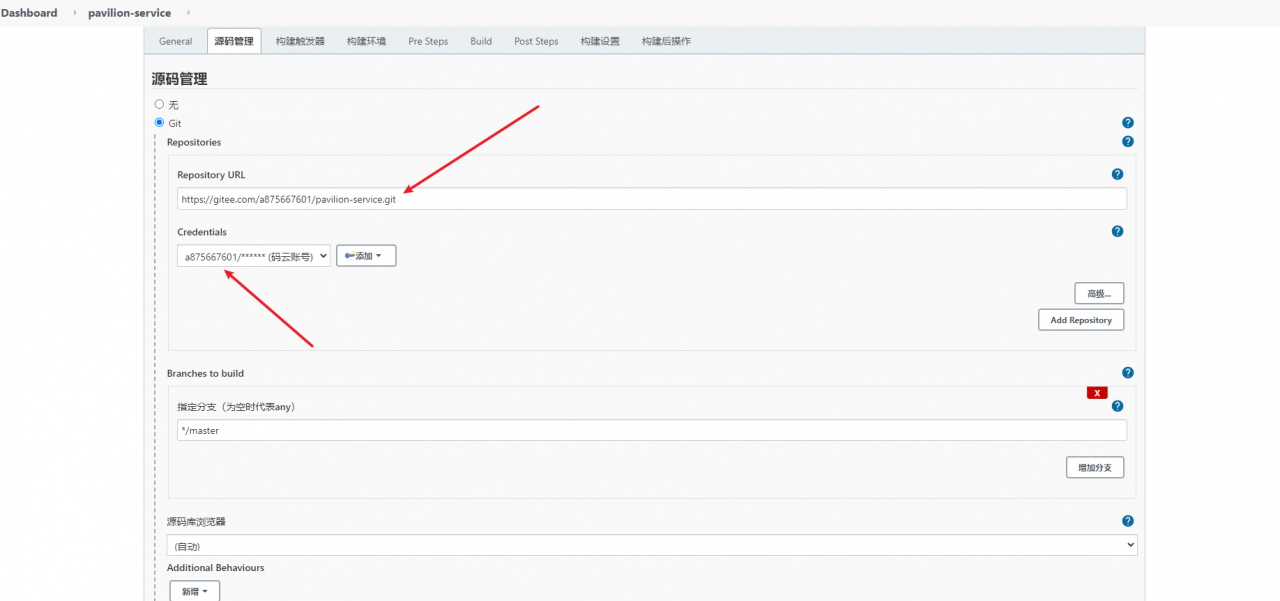The width and height of the screenshot is (1280, 601).
Task: Show help for 指定分支 field
Action: [x=1117, y=406]
